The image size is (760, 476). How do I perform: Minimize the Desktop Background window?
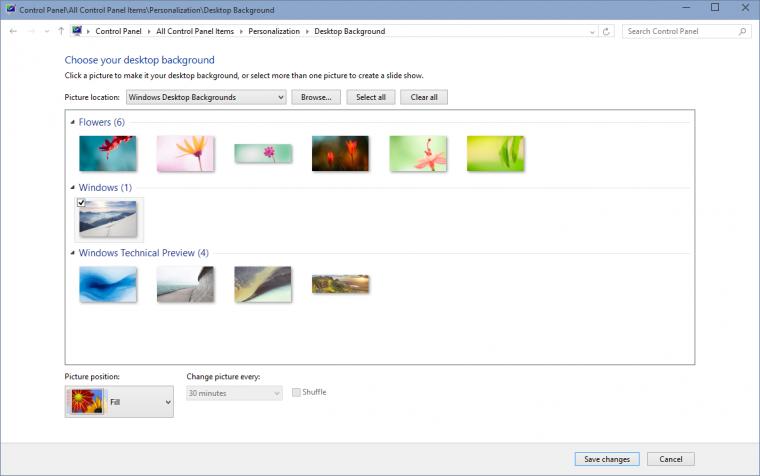686,7
